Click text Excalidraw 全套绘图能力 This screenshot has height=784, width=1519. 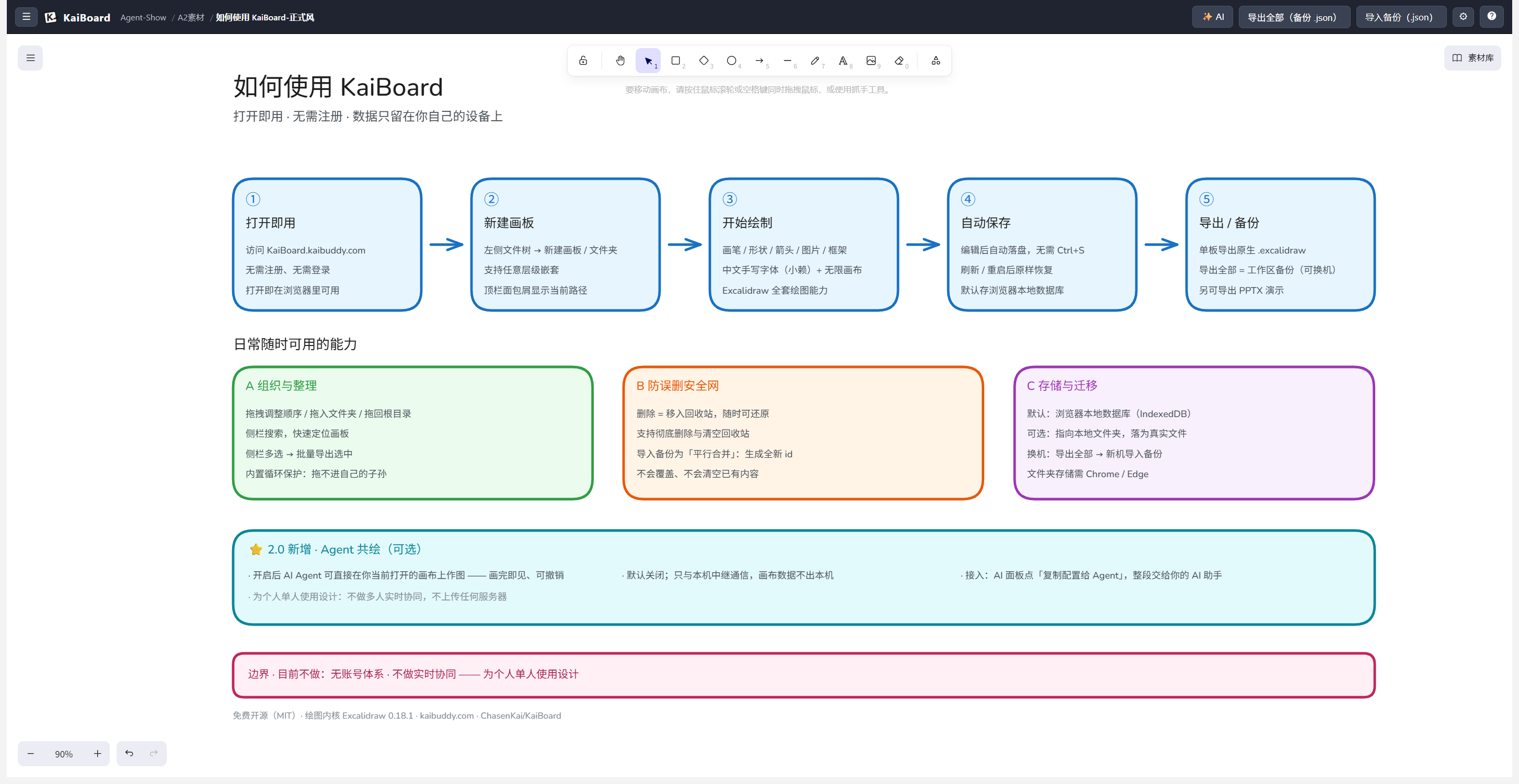pos(775,290)
